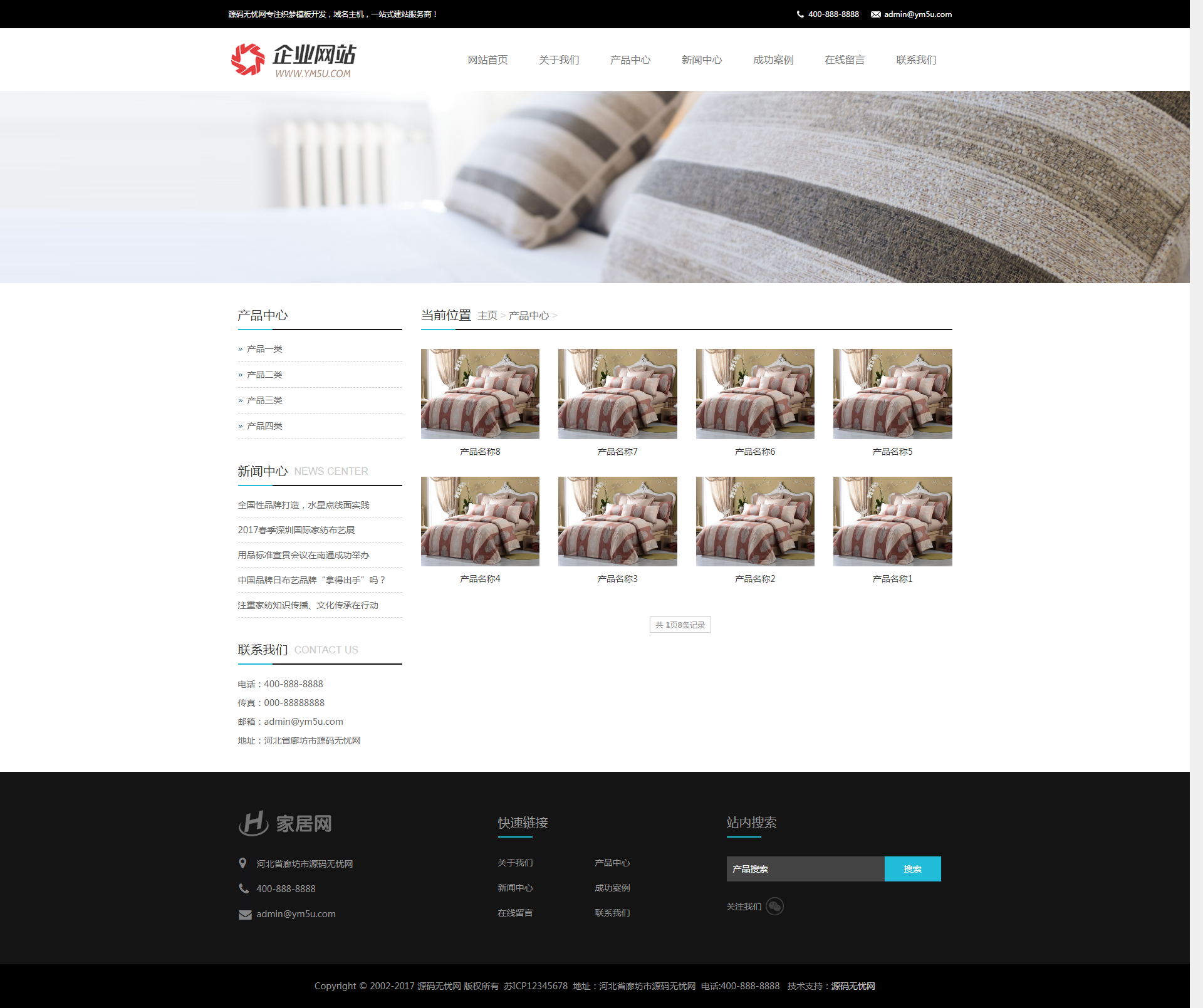This screenshot has height=1008, width=1203.
Task: Open the 产品名称8 product thumbnail
Action: point(480,393)
